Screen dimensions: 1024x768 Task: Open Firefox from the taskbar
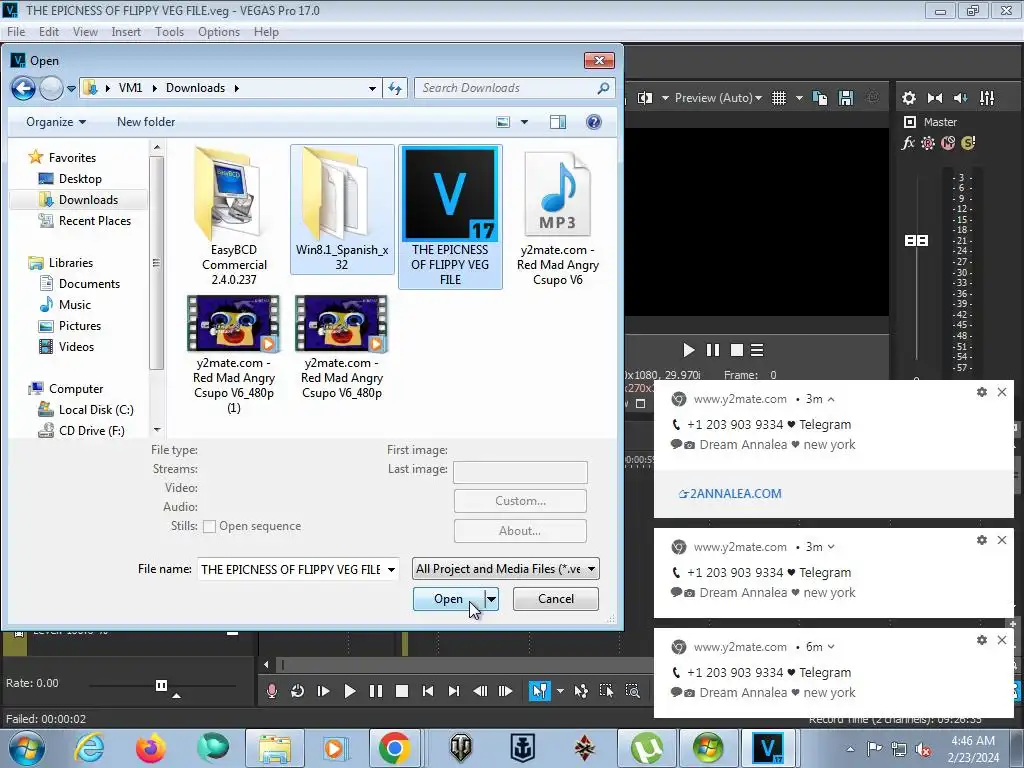point(150,747)
